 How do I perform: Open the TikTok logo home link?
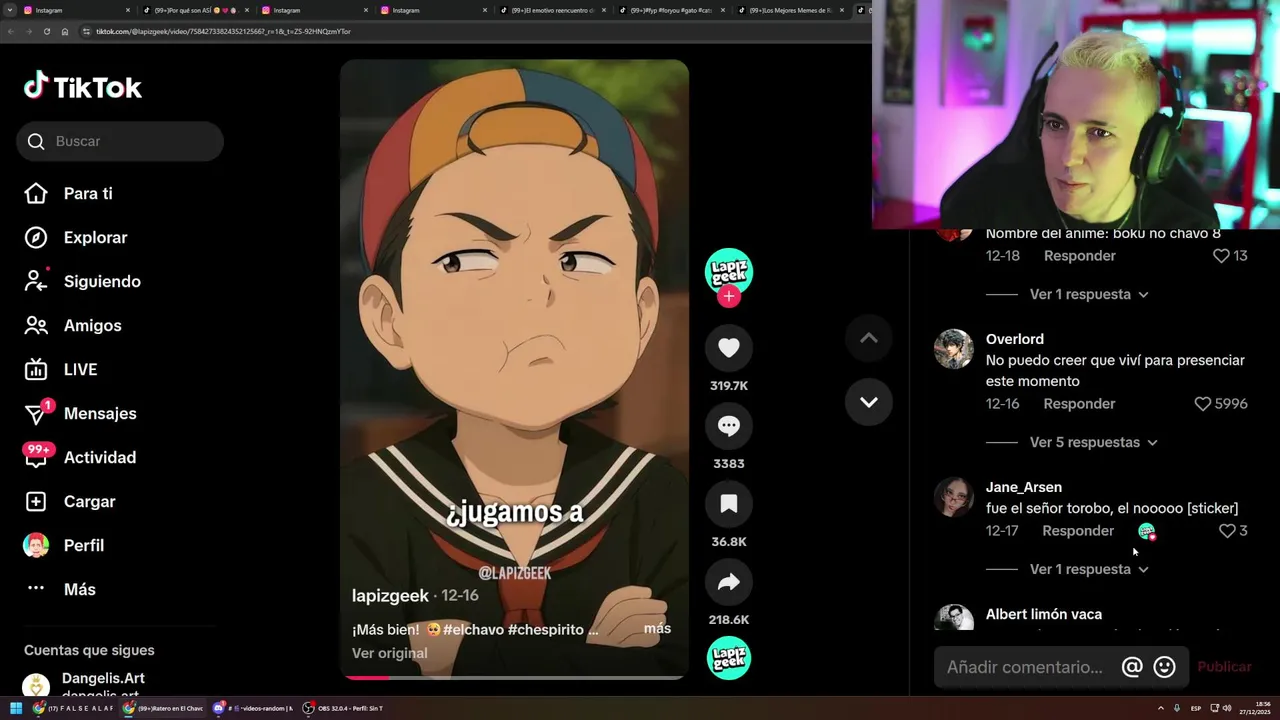(x=83, y=87)
